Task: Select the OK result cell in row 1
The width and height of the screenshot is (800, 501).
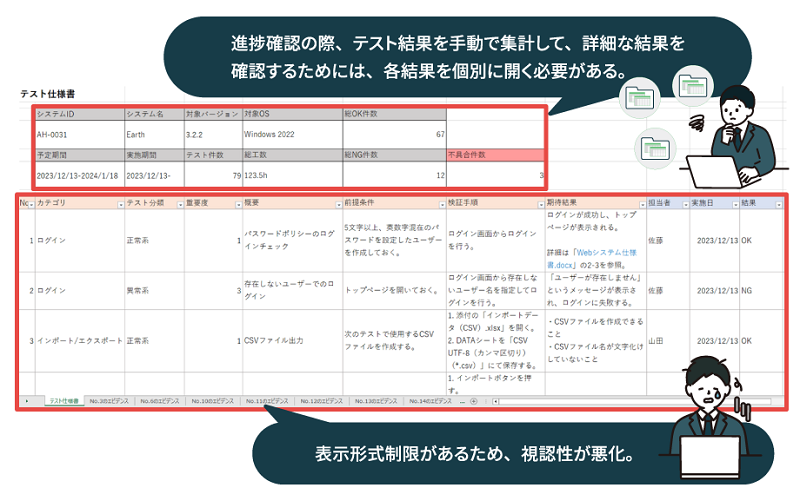Action: pyautogui.click(x=761, y=240)
